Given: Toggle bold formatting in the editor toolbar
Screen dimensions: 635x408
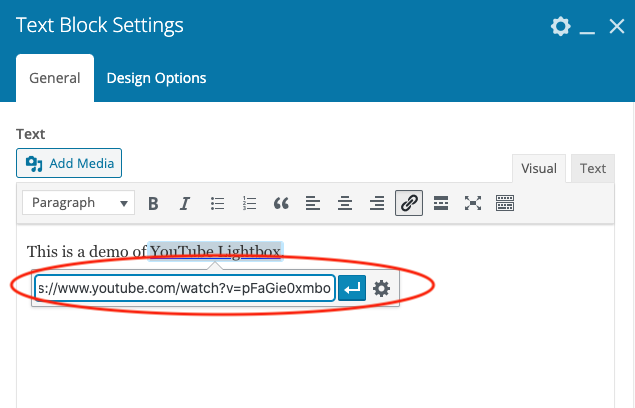Looking at the screenshot, I should click(x=153, y=203).
